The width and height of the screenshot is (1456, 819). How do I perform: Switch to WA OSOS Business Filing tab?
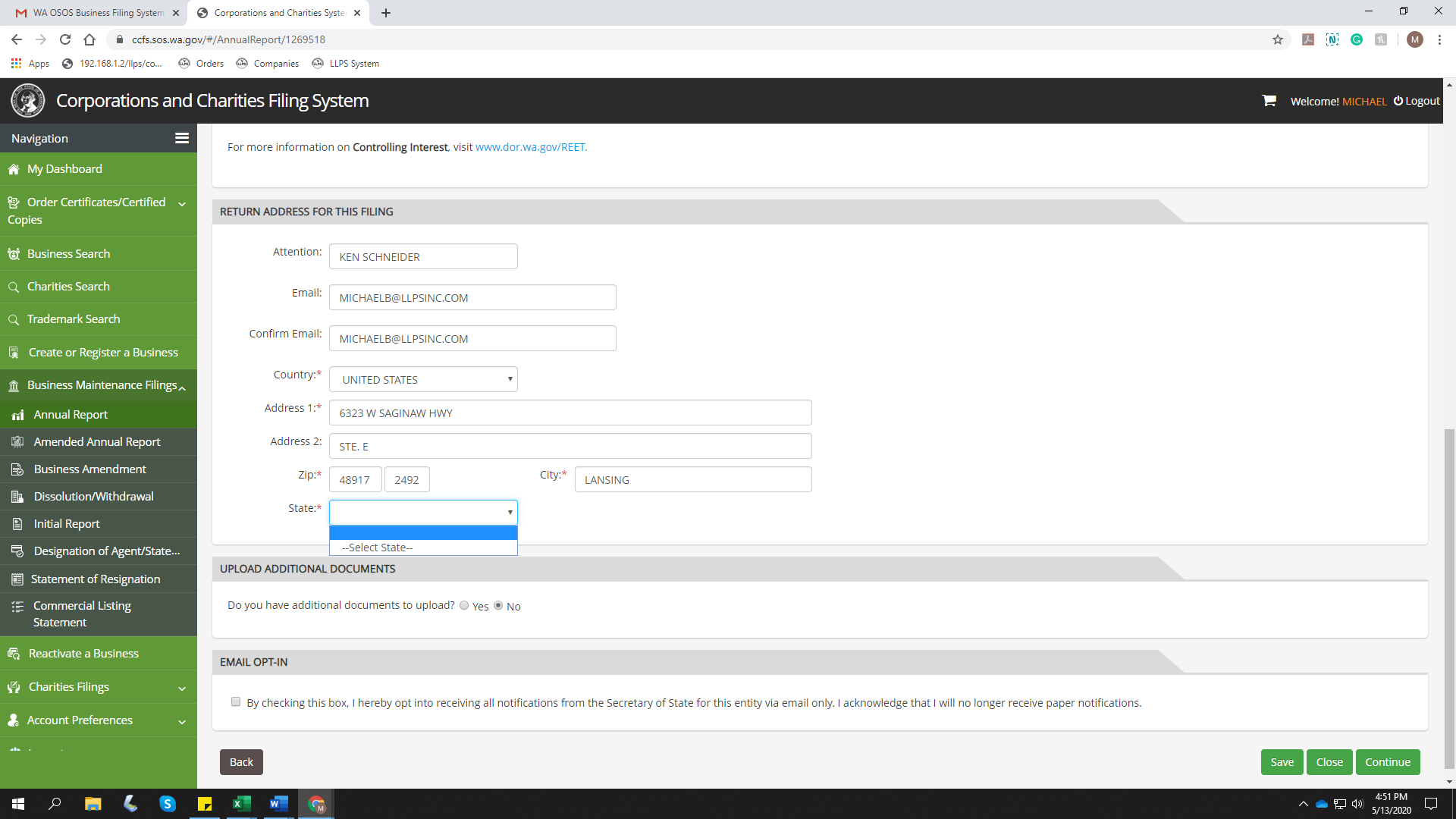click(x=99, y=13)
